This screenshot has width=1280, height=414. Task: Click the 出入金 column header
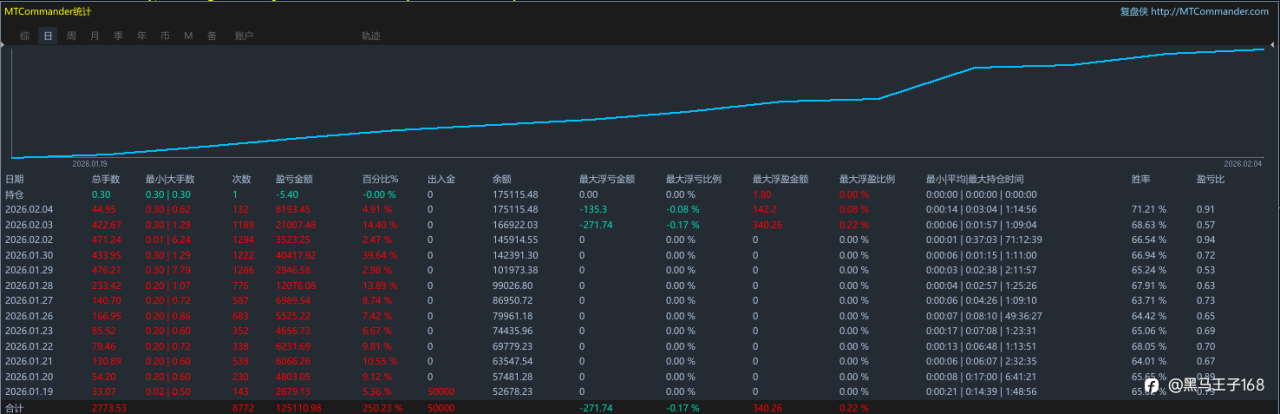[441, 179]
